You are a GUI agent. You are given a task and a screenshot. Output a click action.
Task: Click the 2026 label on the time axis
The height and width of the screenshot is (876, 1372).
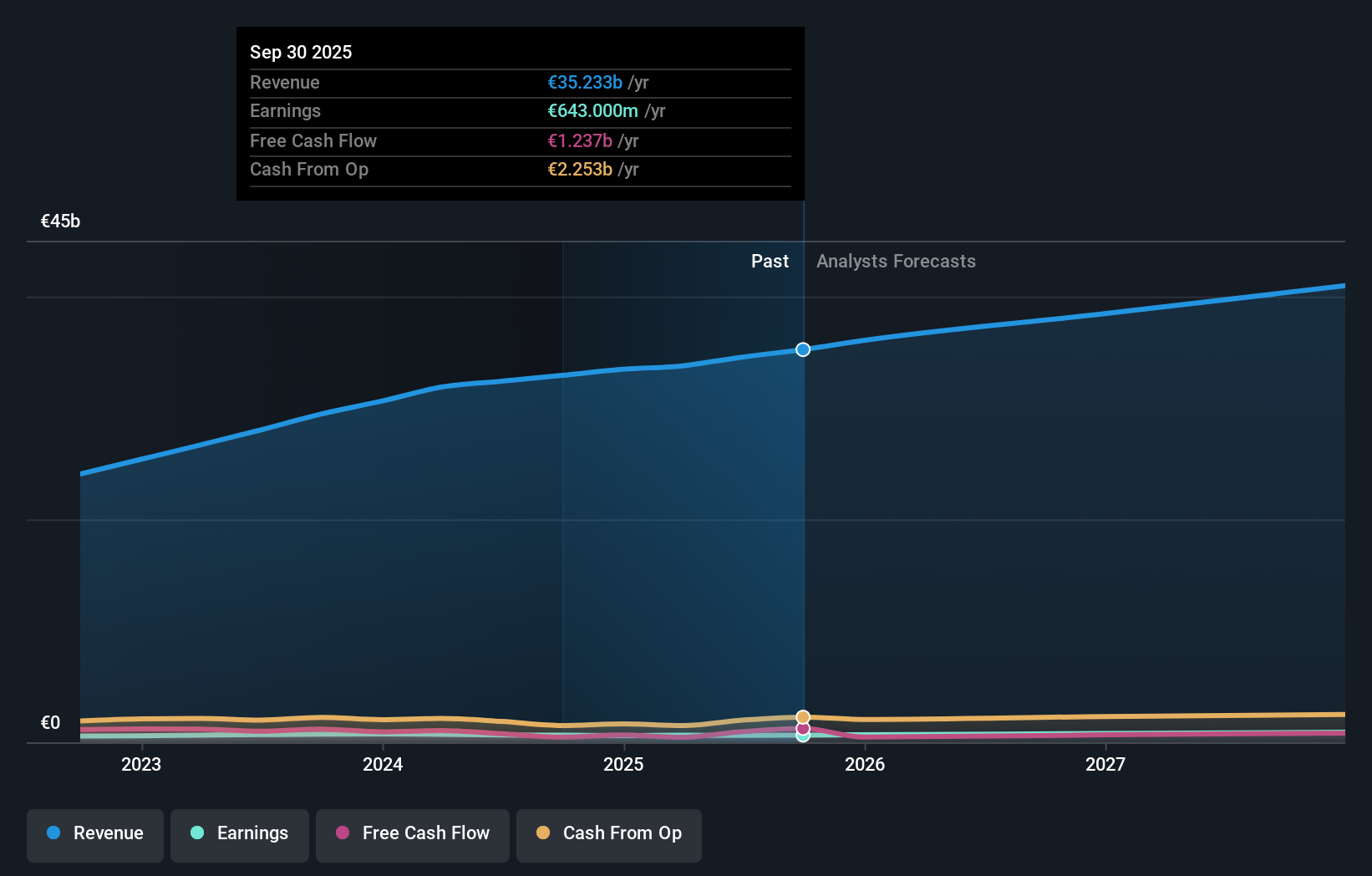click(866, 763)
